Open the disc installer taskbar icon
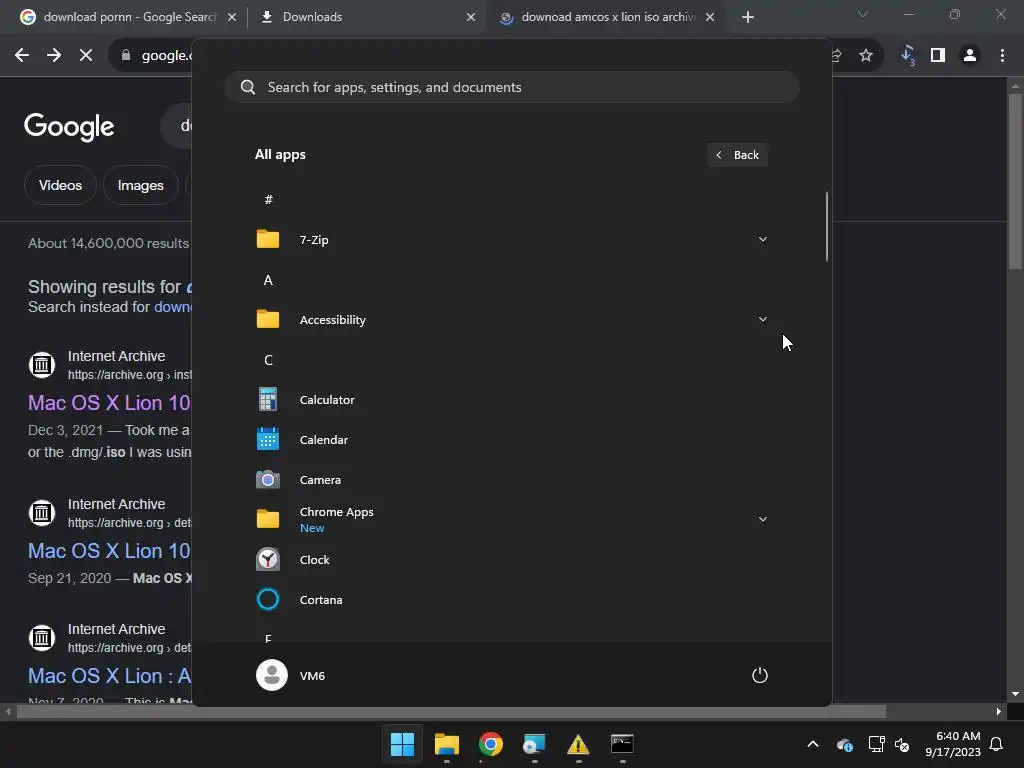This screenshot has width=1024, height=768. click(x=534, y=744)
